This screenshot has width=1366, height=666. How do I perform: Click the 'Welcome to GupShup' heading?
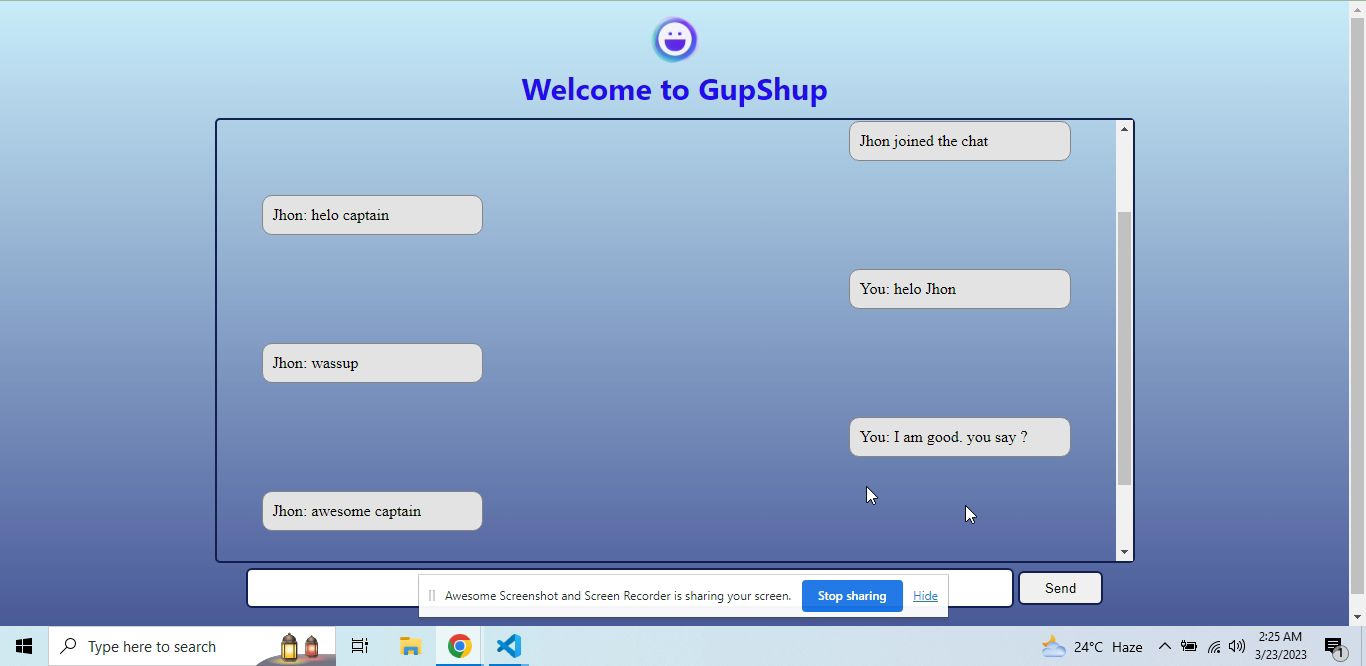(x=674, y=89)
